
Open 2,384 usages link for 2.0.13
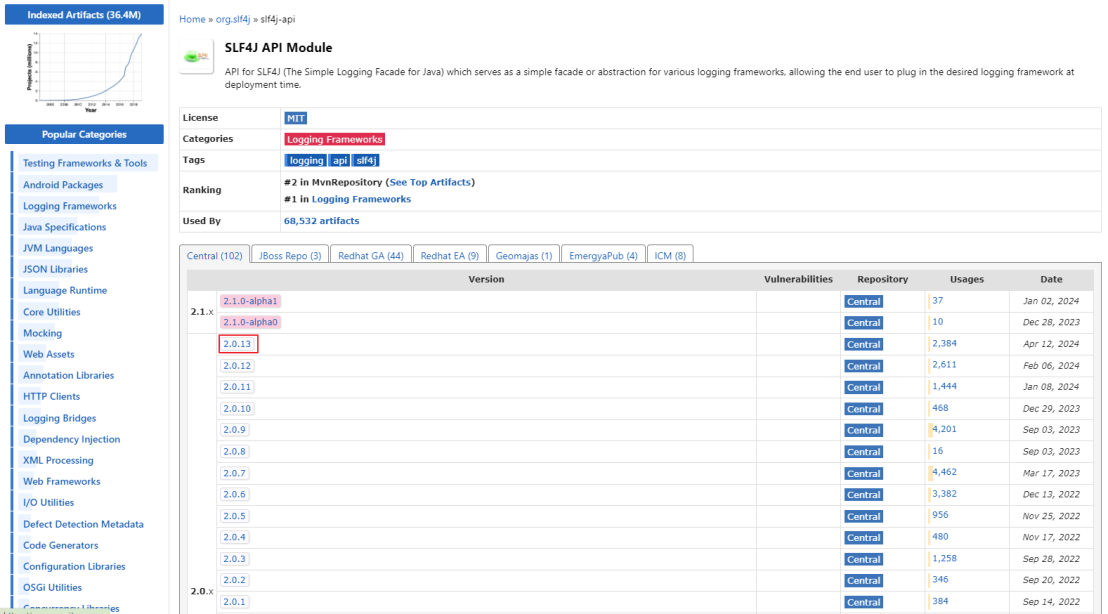[944, 343]
